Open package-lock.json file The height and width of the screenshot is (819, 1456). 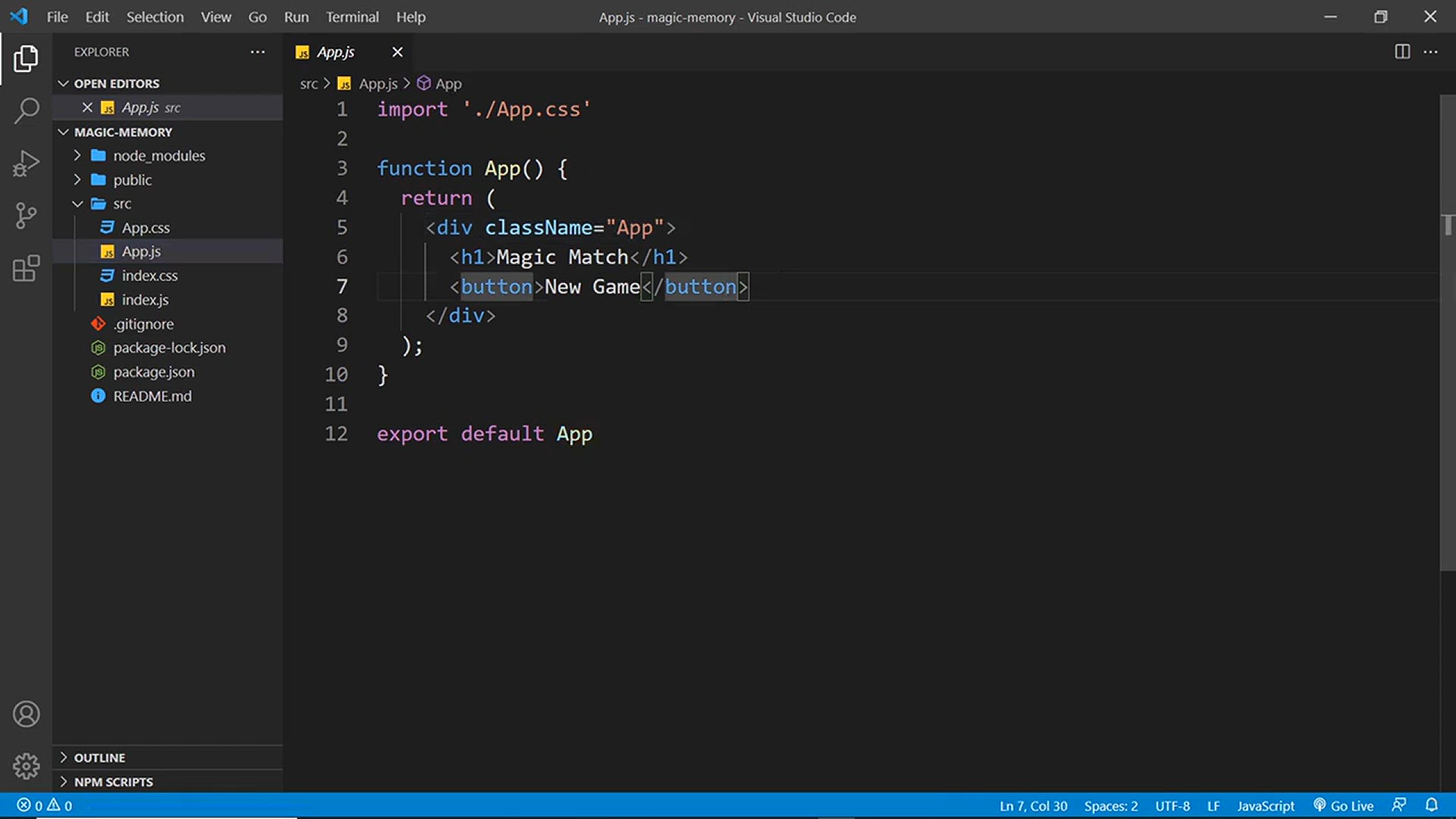click(x=169, y=347)
